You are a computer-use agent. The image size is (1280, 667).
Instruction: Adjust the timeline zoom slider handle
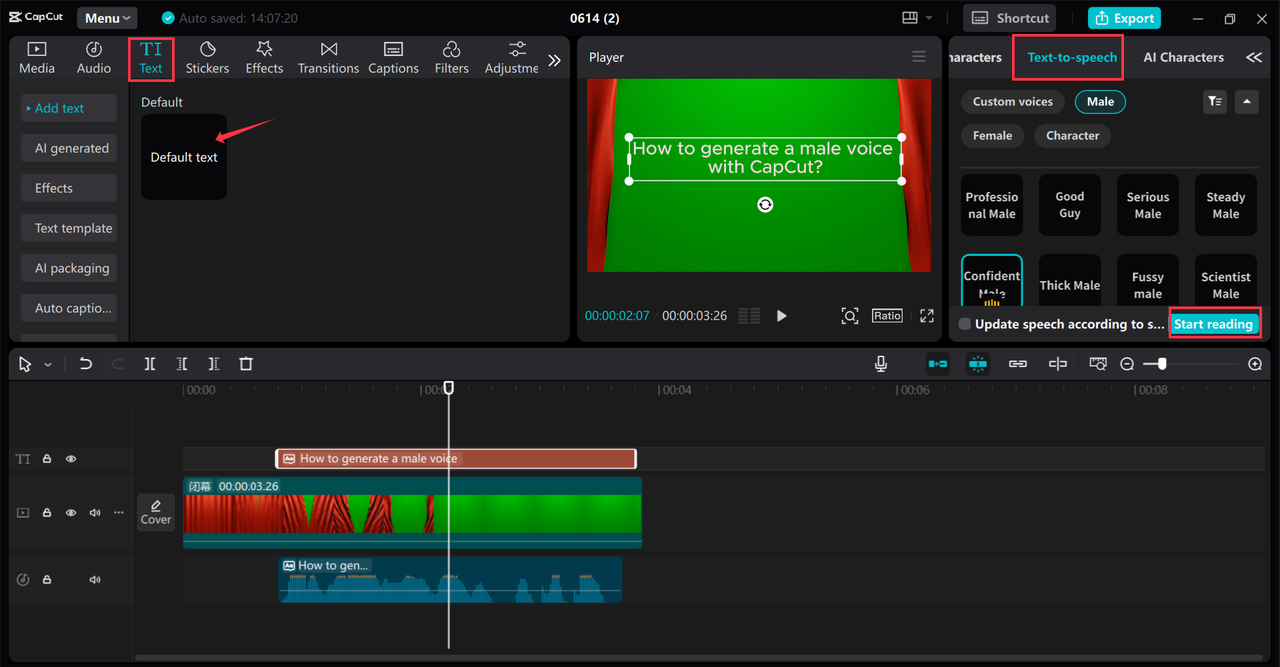coord(1161,364)
